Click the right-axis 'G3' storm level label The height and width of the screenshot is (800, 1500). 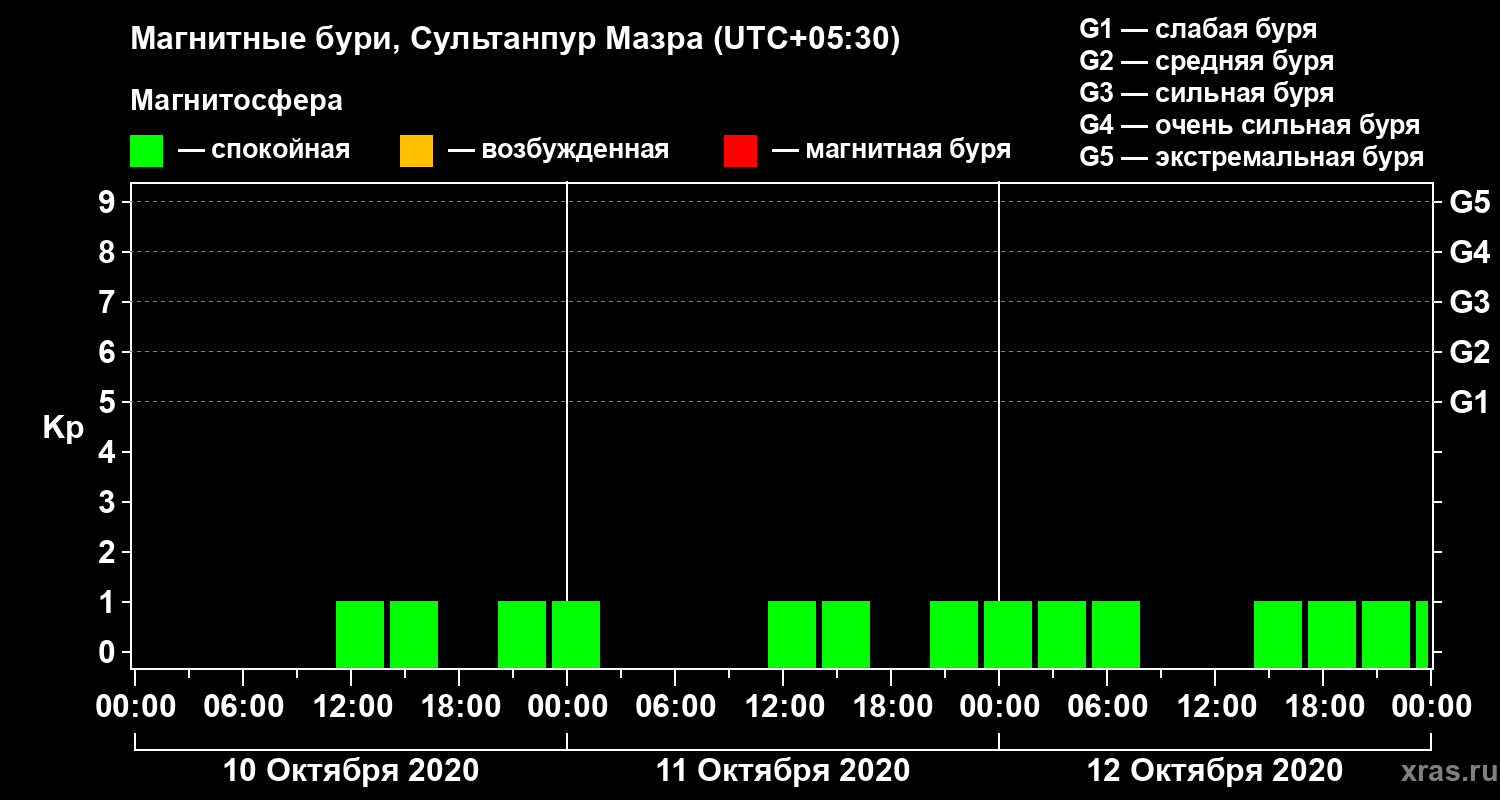1469,302
